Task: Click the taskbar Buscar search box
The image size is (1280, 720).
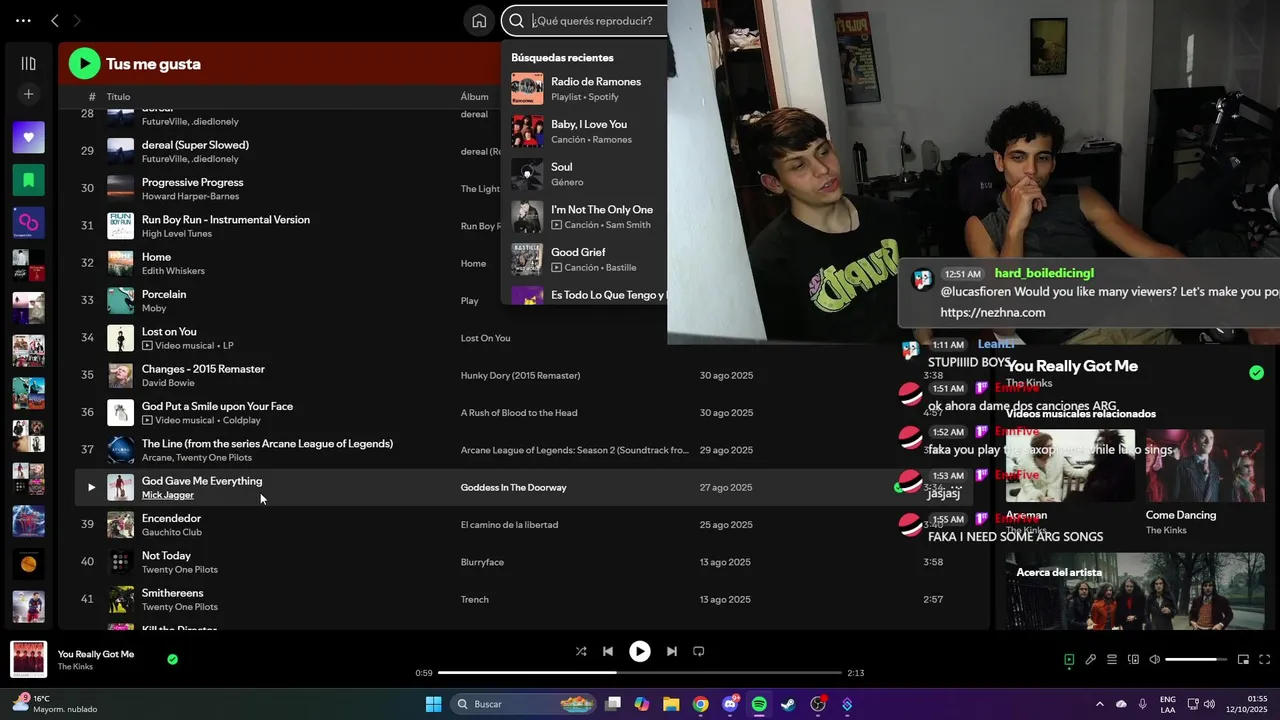Action: [x=523, y=704]
